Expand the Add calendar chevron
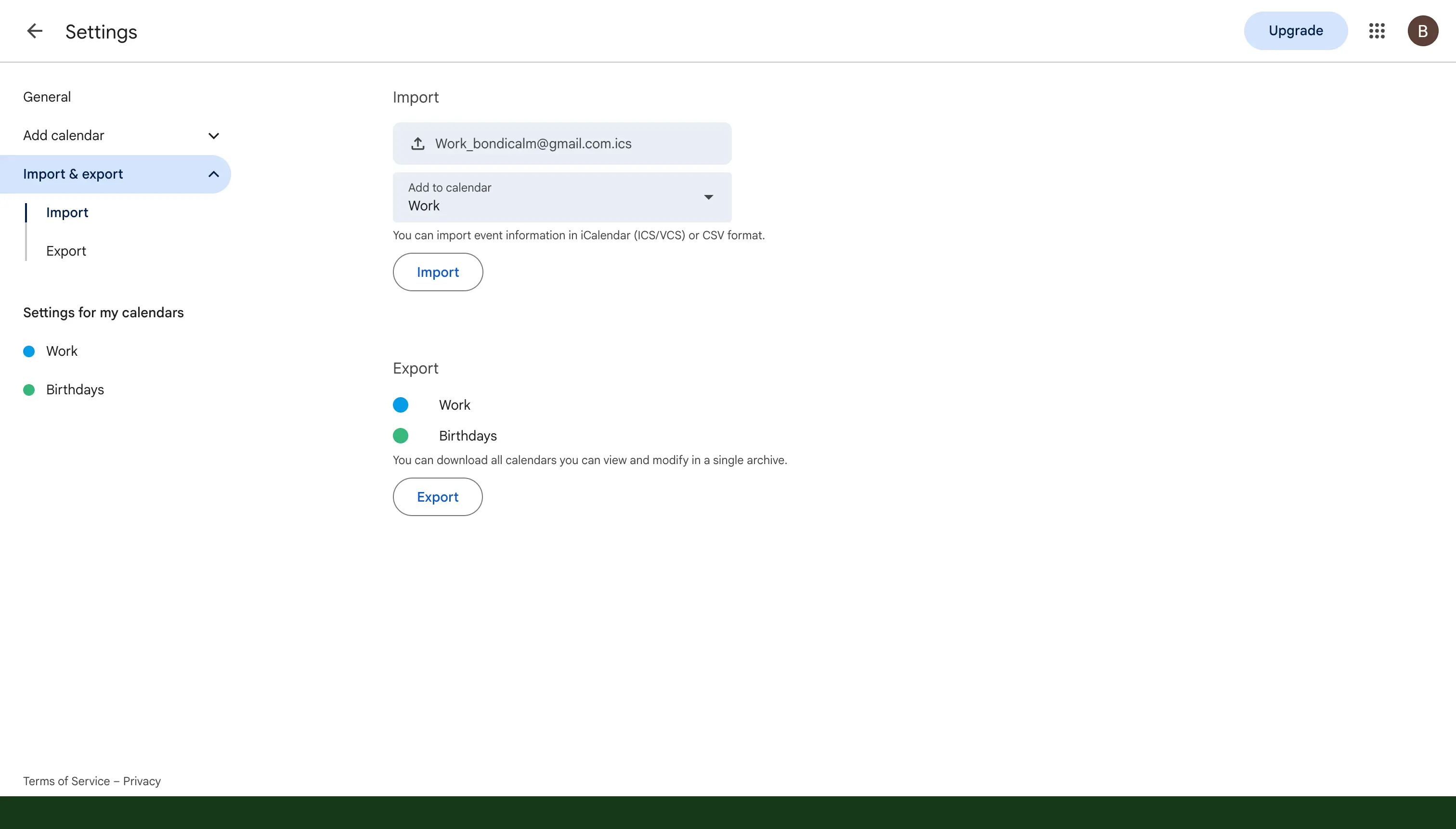 [213, 135]
